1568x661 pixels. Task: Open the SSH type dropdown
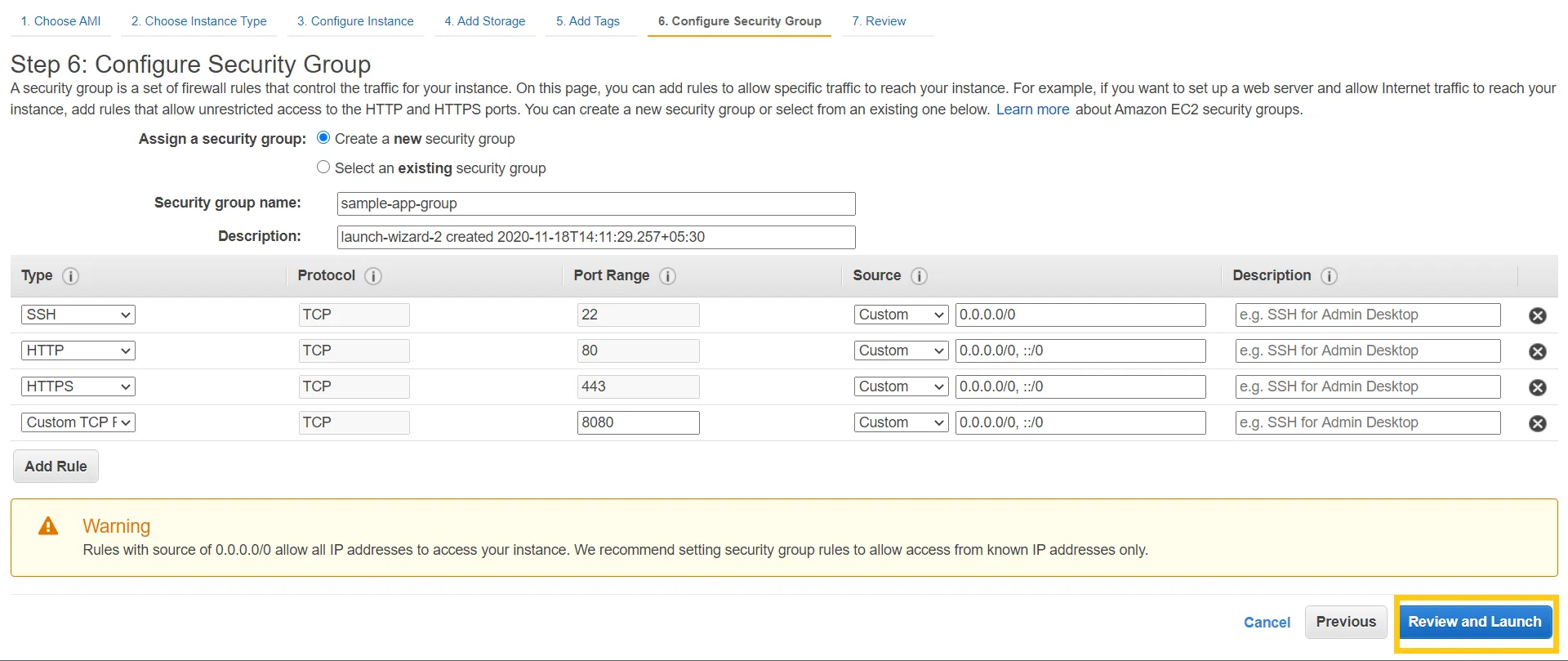coord(78,315)
